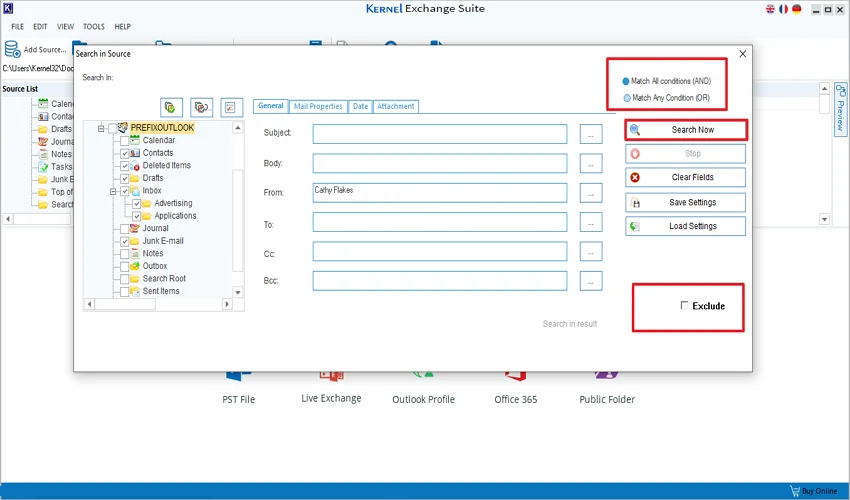Image resolution: width=850 pixels, height=500 pixels.
Task: Switch language with the French flag icon
Action: point(783,9)
